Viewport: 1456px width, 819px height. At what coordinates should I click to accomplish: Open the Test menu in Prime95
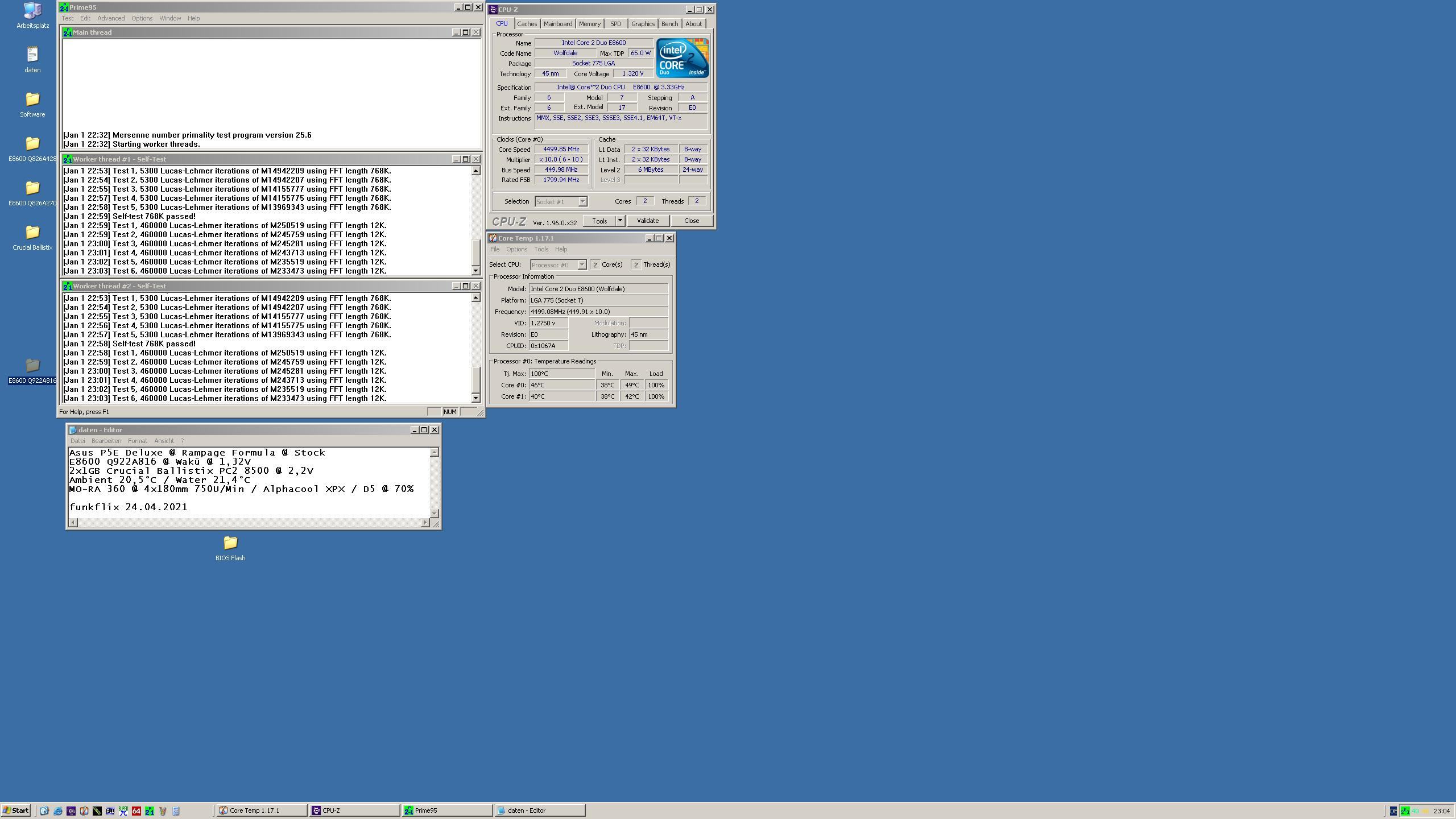68,18
